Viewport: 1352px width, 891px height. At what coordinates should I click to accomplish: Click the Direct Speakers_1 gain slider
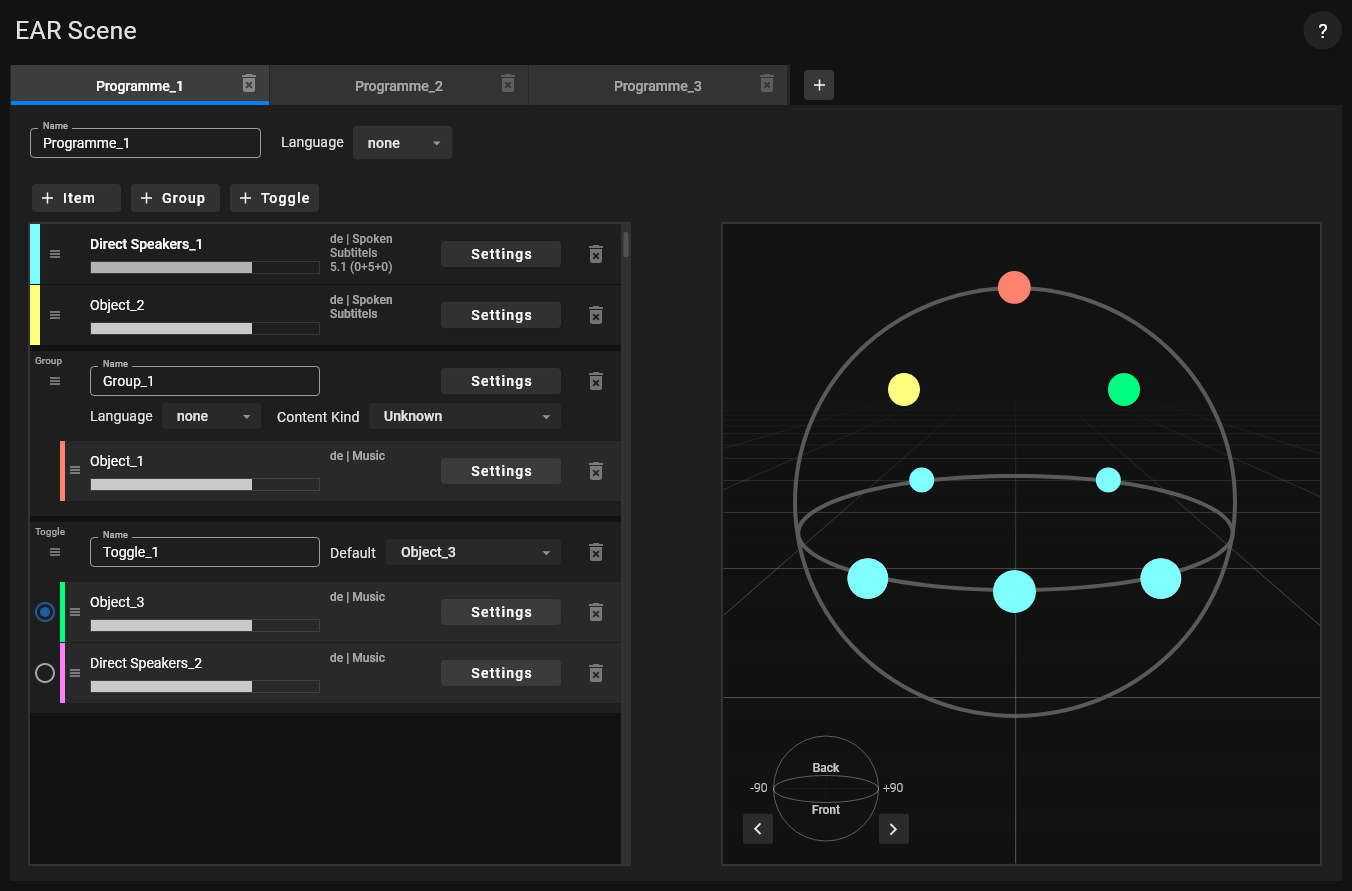point(204,268)
